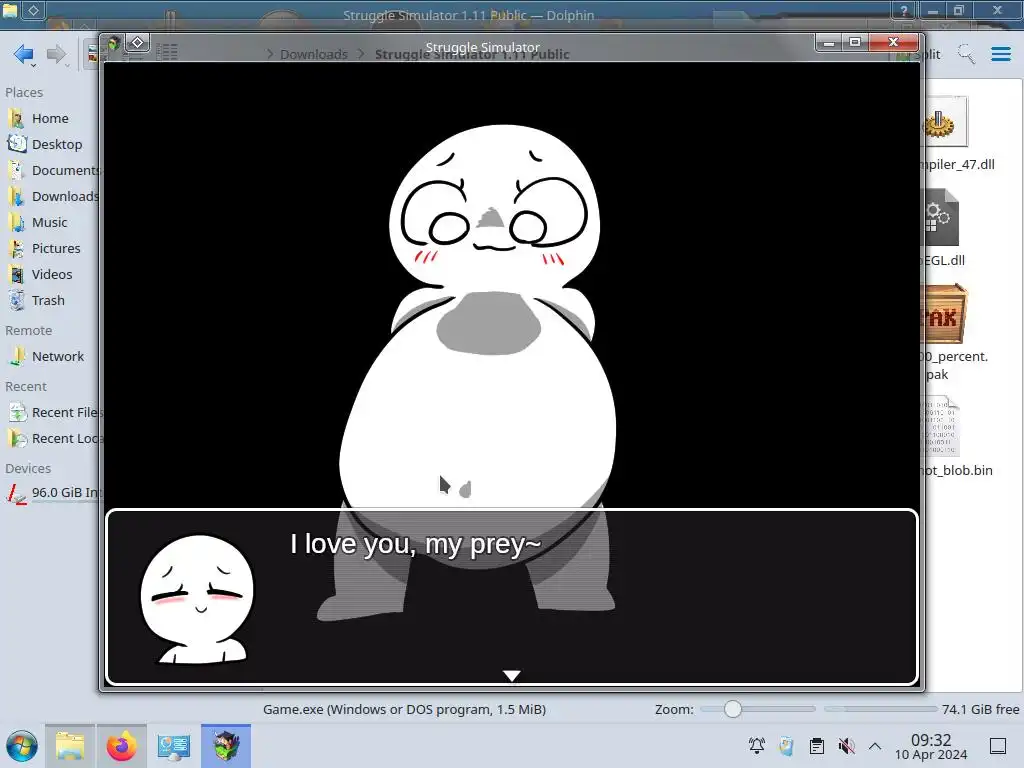Open the Start menu on taskbar
The width and height of the screenshot is (1024, 768).
(22, 746)
